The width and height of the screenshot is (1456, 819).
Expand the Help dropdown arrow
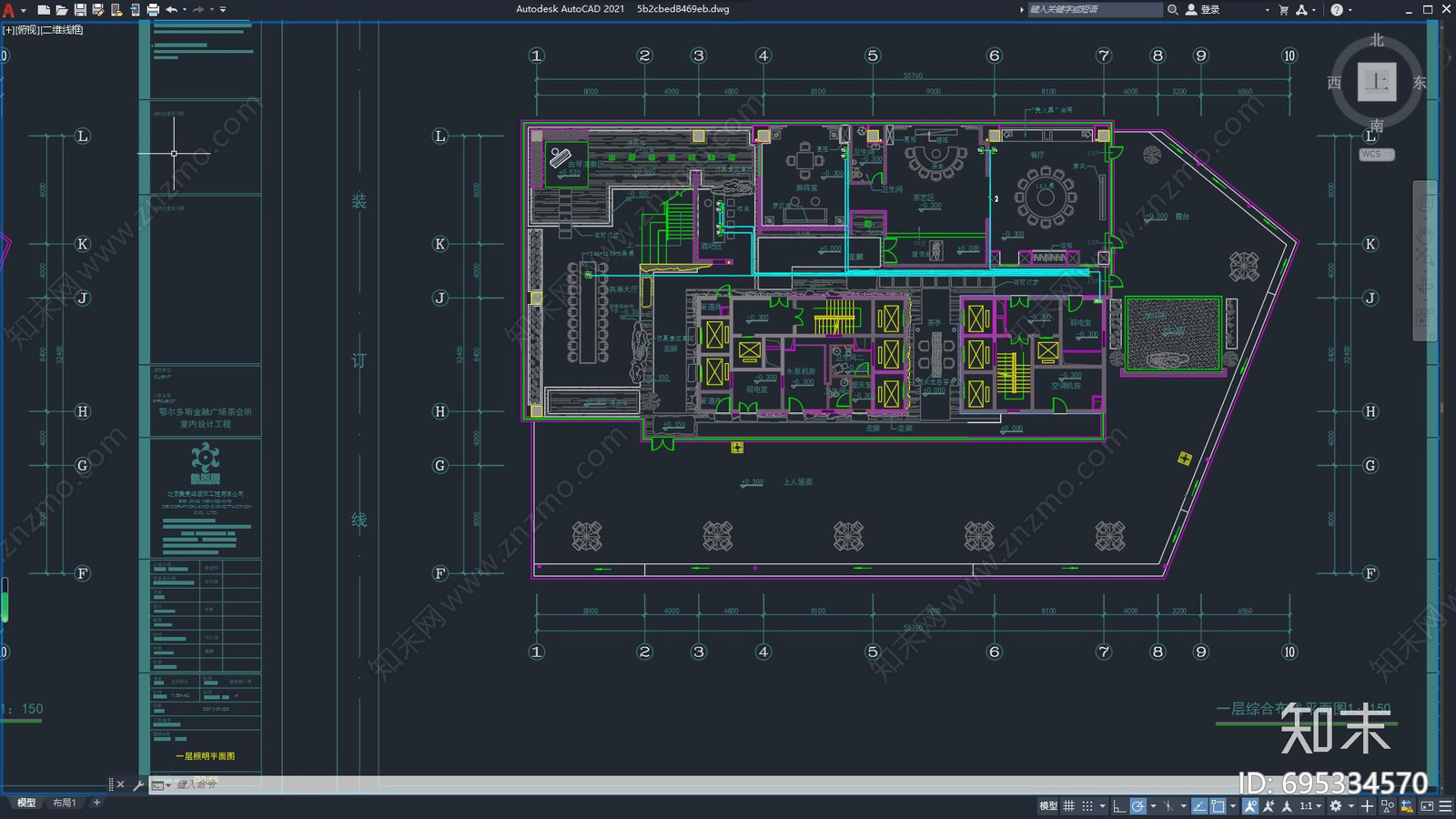pyautogui.click(x=1350, y=10)
